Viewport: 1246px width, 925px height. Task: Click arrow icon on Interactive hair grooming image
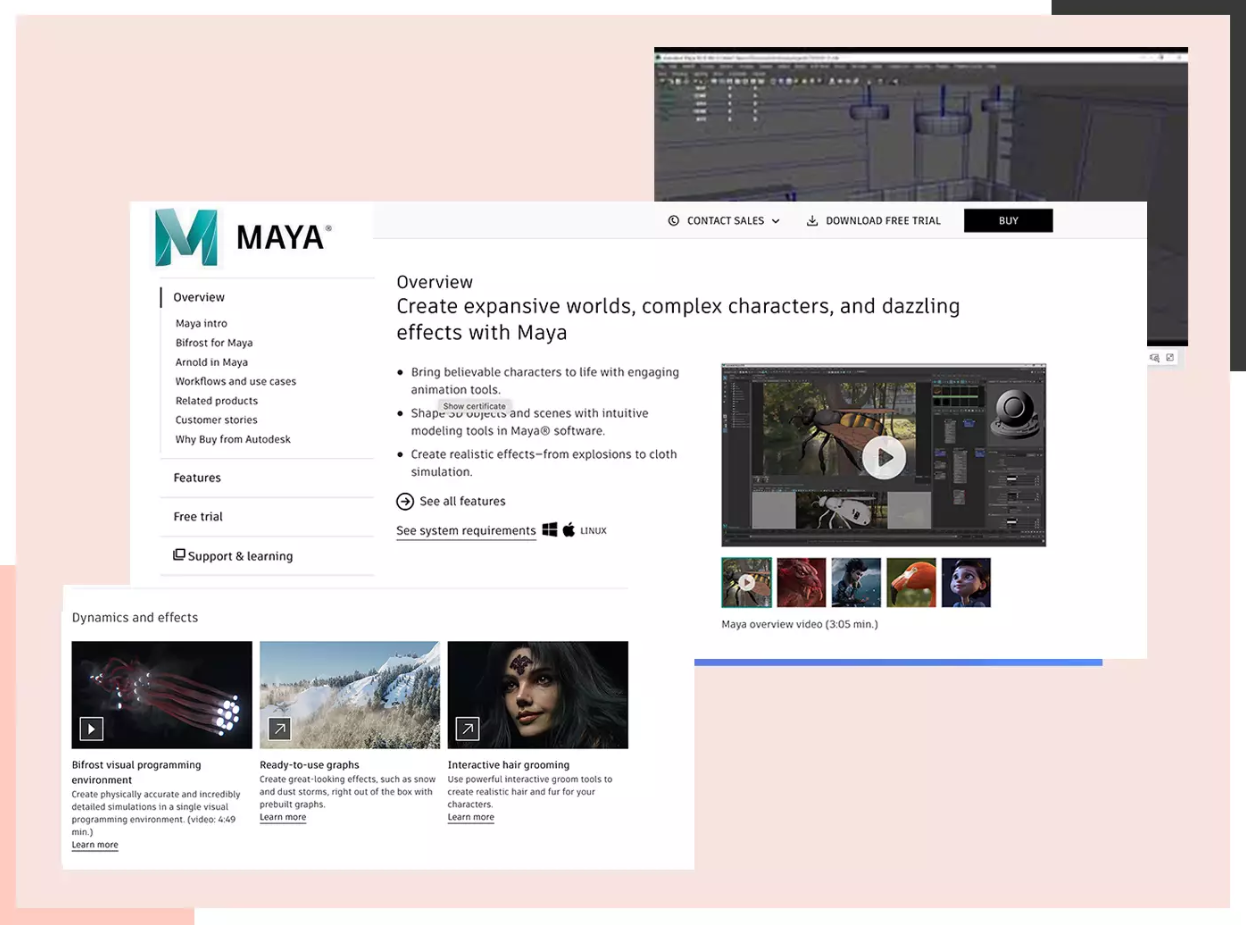pyautogui.click(x=467, y=729)
